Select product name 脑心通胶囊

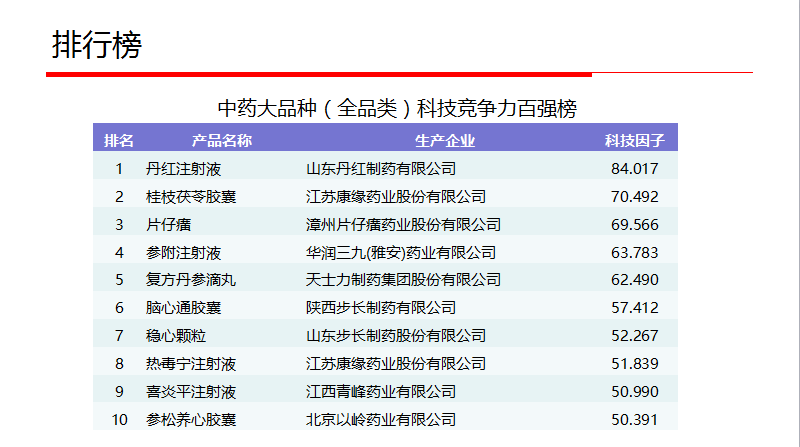(183, 308)
